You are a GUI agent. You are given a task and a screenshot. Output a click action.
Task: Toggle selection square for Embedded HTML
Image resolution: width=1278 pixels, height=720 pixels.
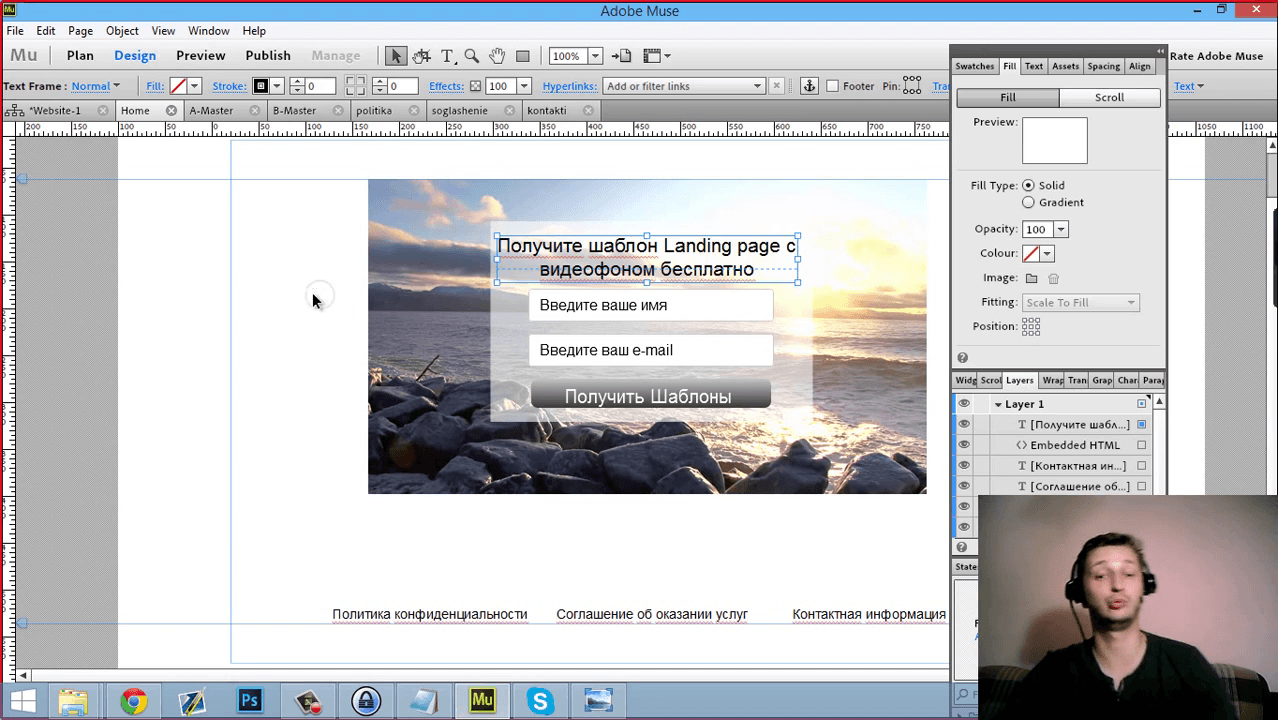coord(1142,445)
